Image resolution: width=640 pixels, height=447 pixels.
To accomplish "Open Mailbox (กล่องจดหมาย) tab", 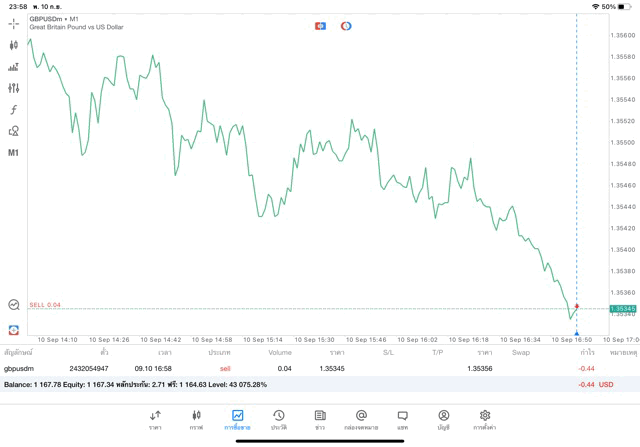I will point(361,419).
